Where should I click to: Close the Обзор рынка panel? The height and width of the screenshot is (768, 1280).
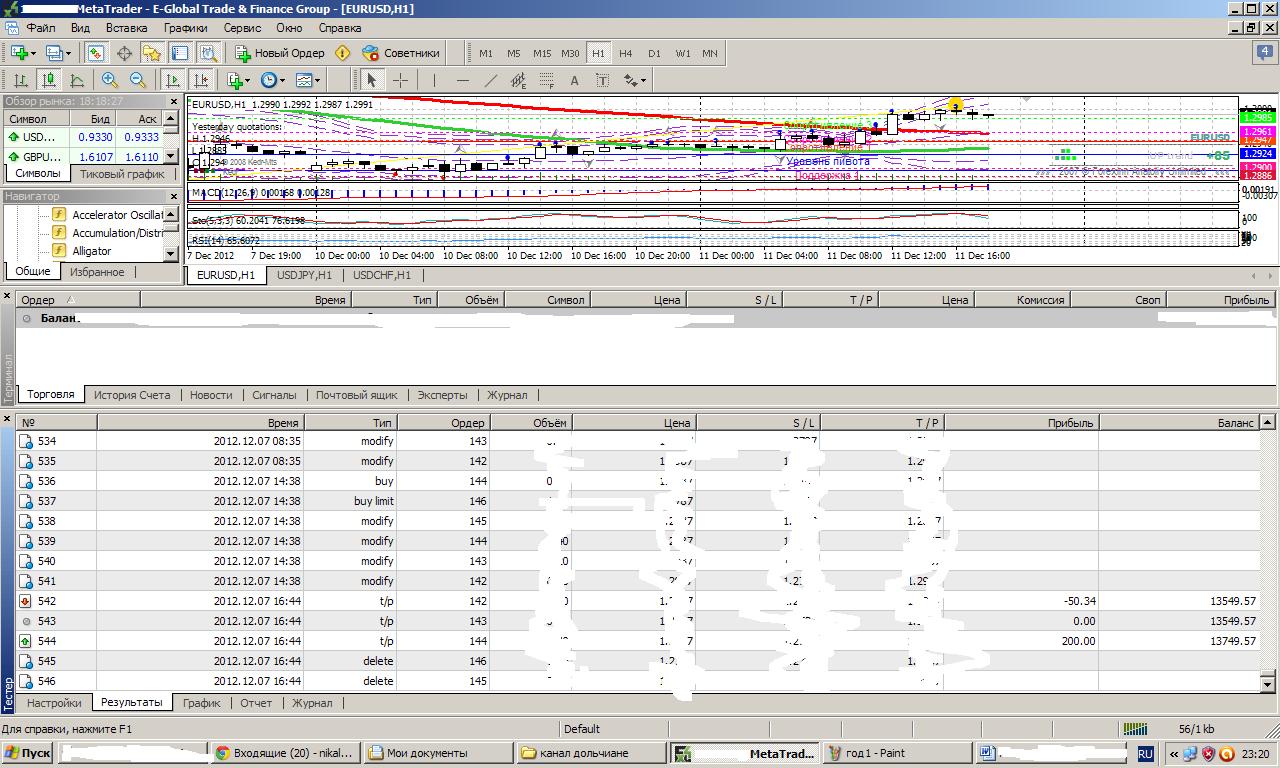[x=174, y=101]
